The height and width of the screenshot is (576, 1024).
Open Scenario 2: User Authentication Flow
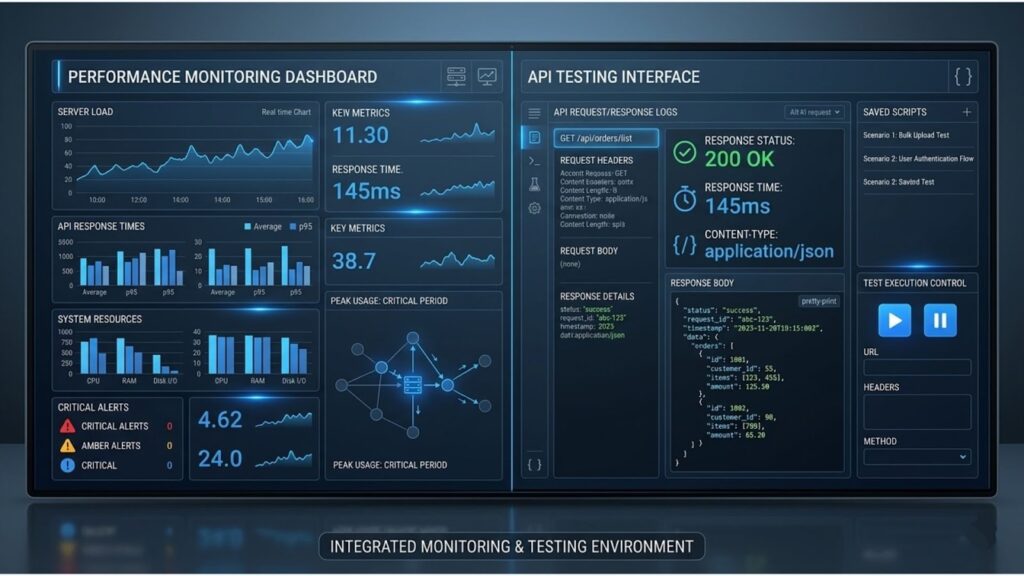point(917,159)
